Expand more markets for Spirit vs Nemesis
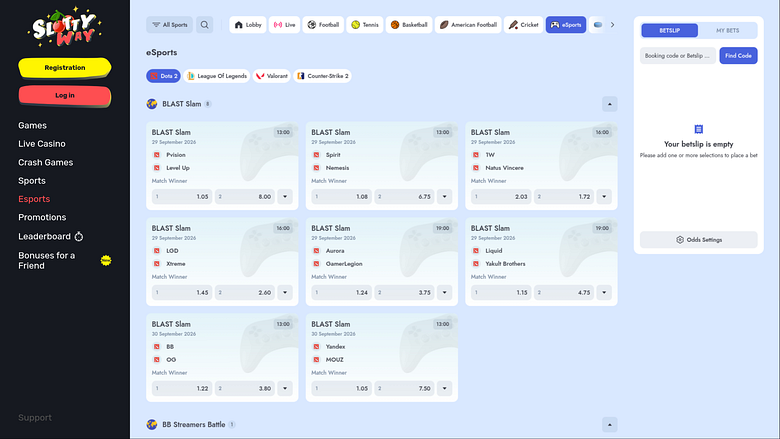This screenshot has height=439, width=780. click(445, 197)
